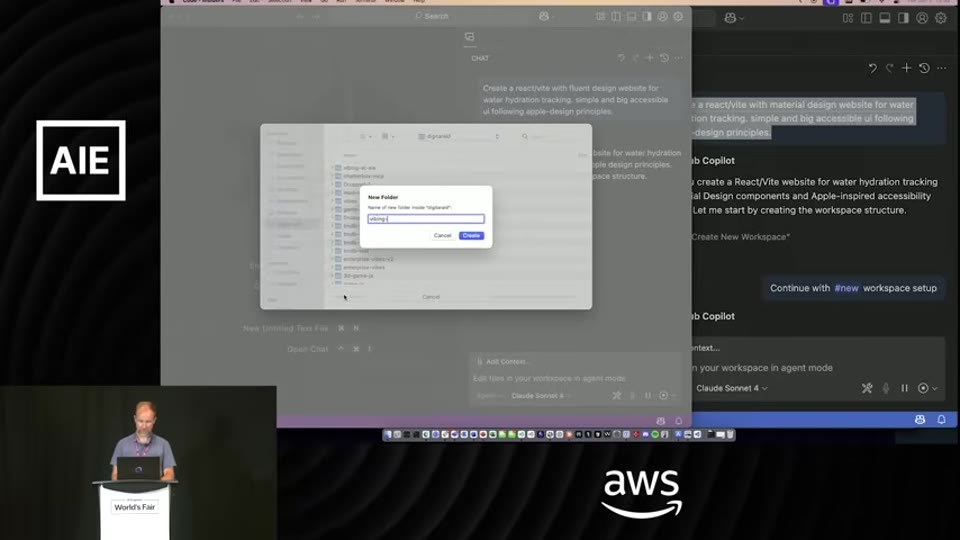
Task: Open Settings gear in right window
Action: [941, 18]
